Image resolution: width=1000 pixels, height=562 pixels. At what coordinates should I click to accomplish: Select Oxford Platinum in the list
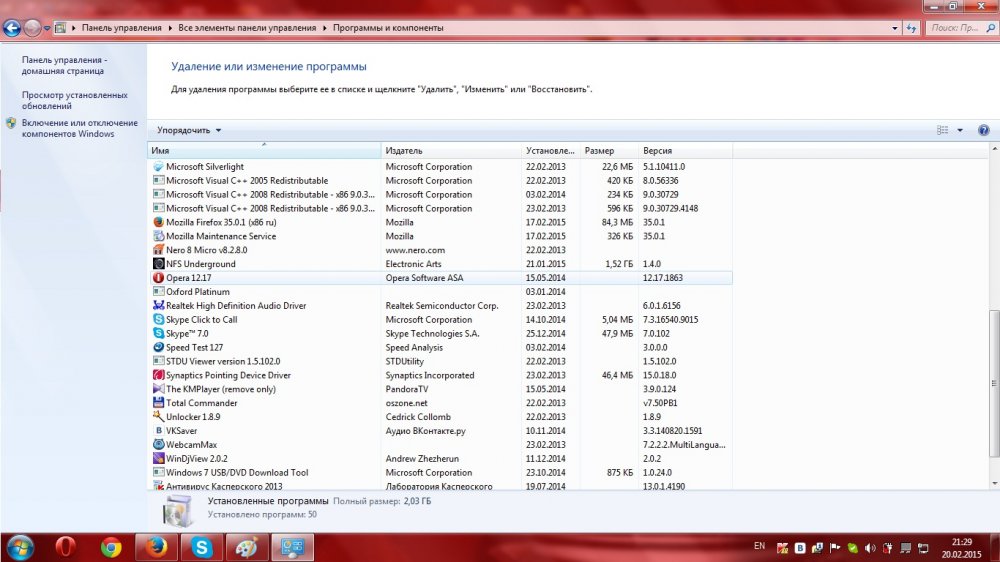[440, 292]
